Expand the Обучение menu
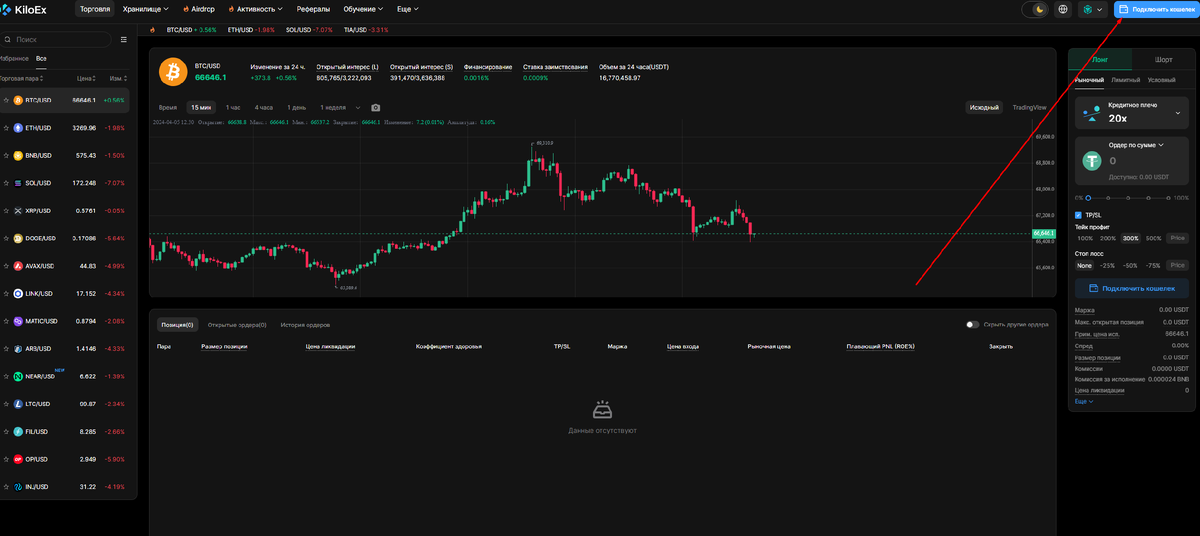 pyautogui.click(x=363, y=9)
